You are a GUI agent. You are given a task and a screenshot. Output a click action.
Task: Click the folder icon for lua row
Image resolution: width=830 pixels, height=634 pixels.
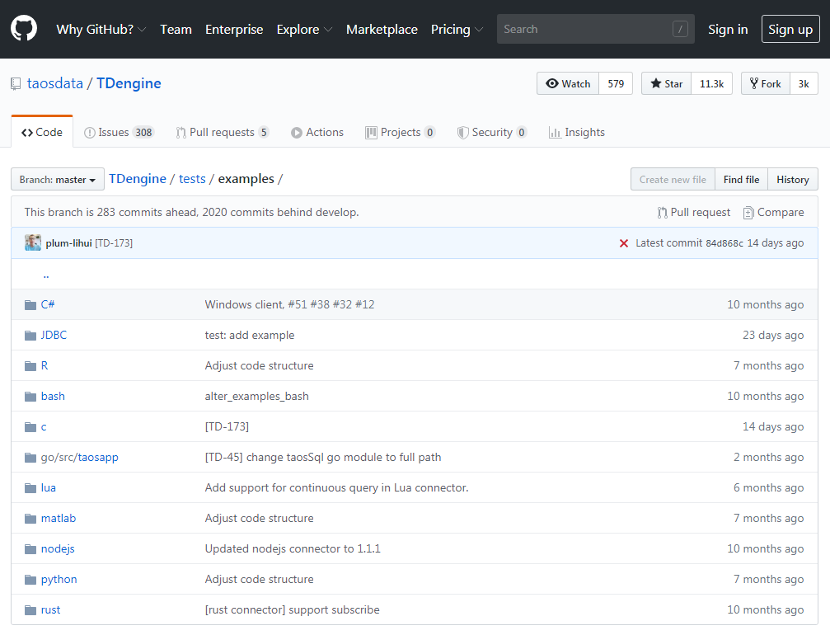coord(30,488)
